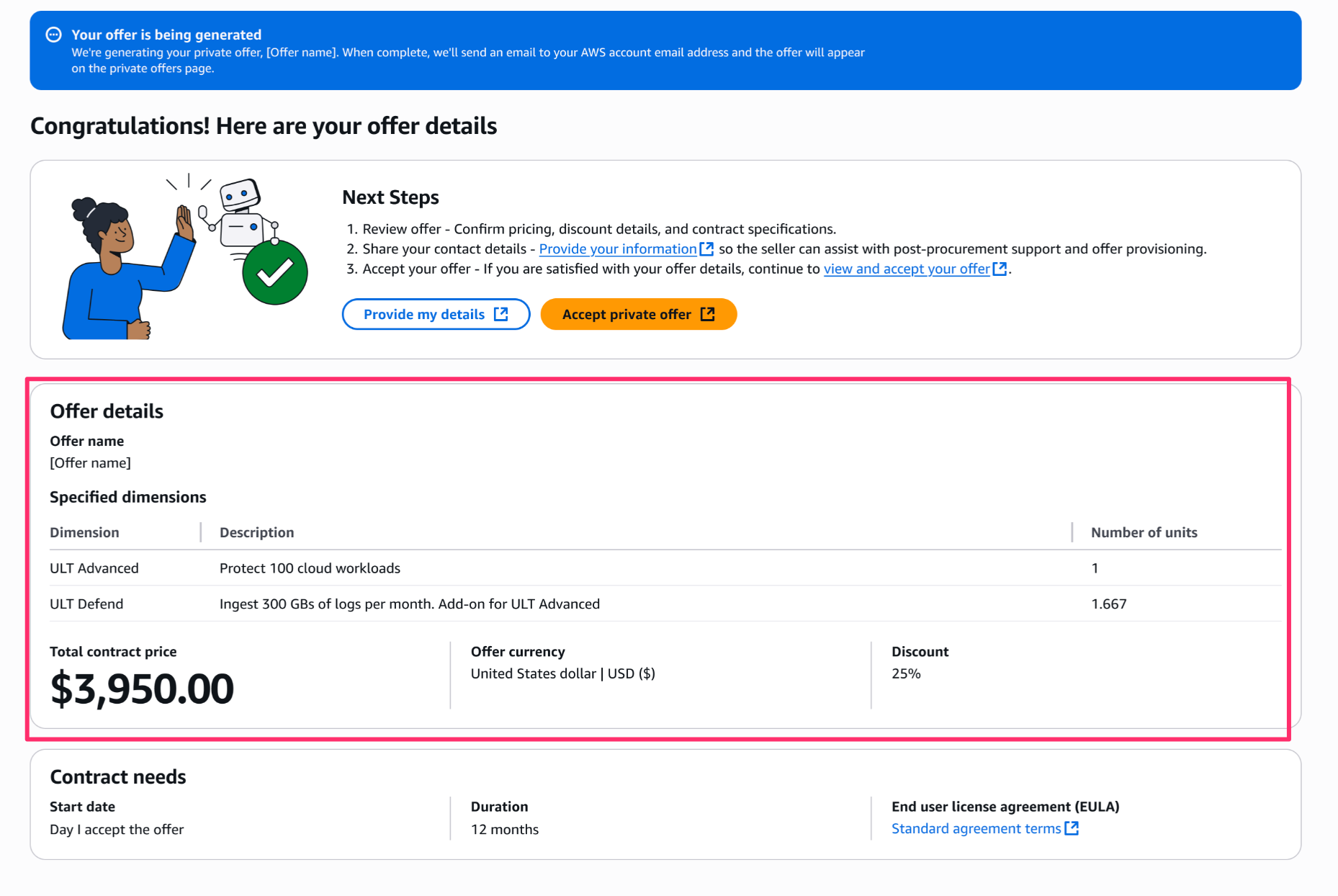Click the robot in the high-five illustration
This screenshot has width=1338, height=896.
point(240,216)
